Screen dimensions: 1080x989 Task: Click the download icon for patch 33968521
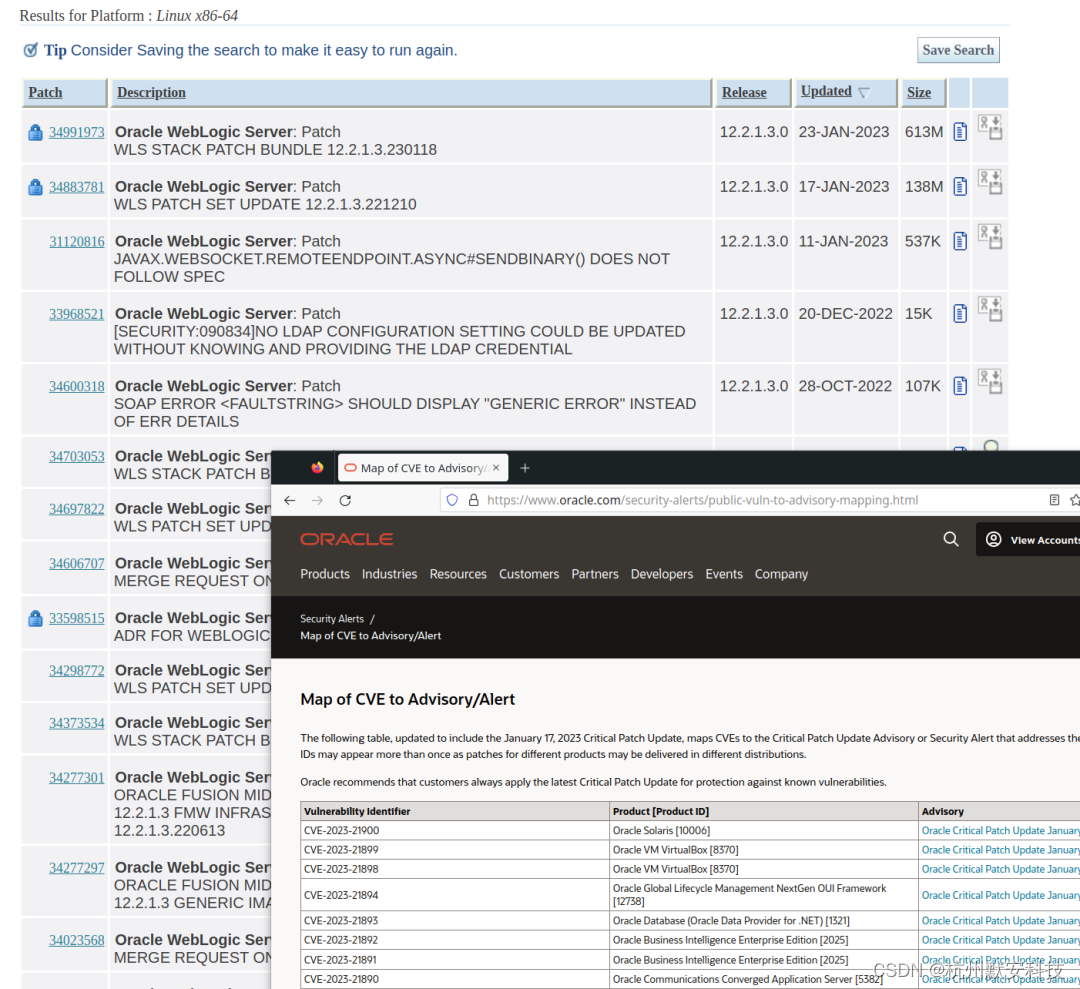click(x=990, y=309)
